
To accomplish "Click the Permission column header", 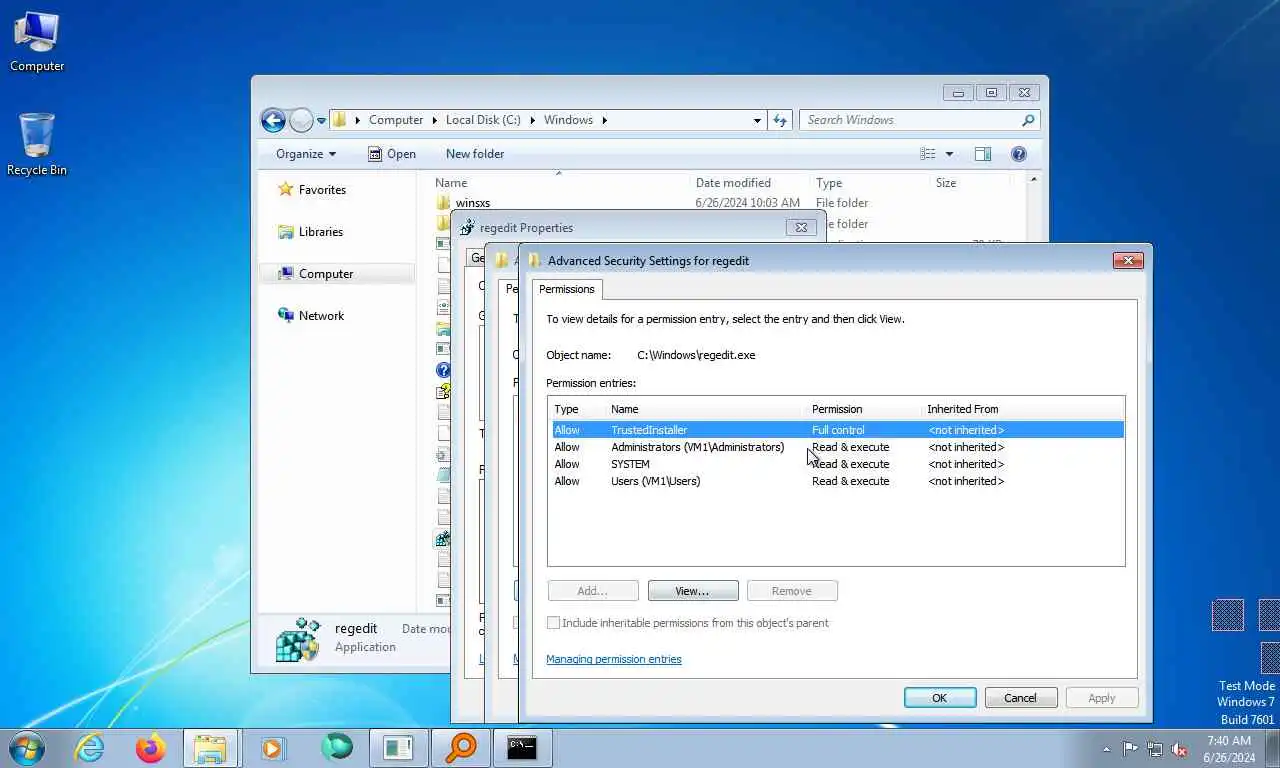I will pos(837,409).
